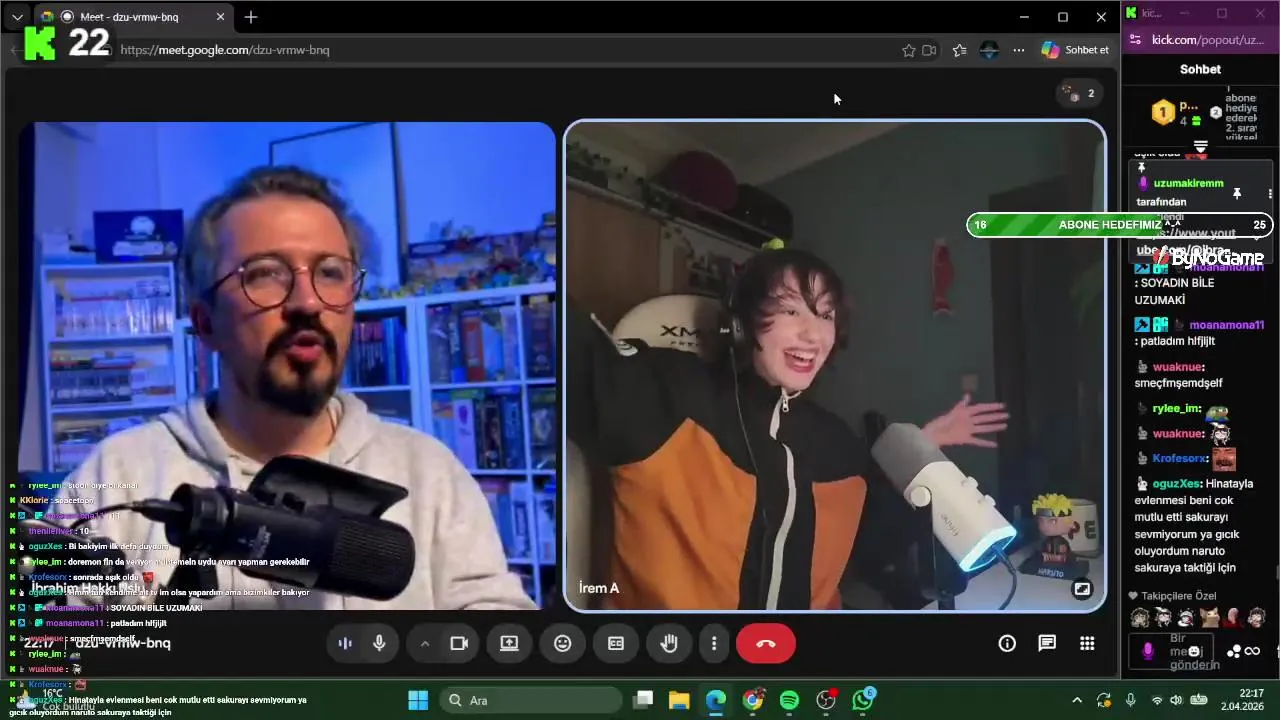Open Task View on taskbar
Viewport: 1280px width, 720px height.
[643, 700]
